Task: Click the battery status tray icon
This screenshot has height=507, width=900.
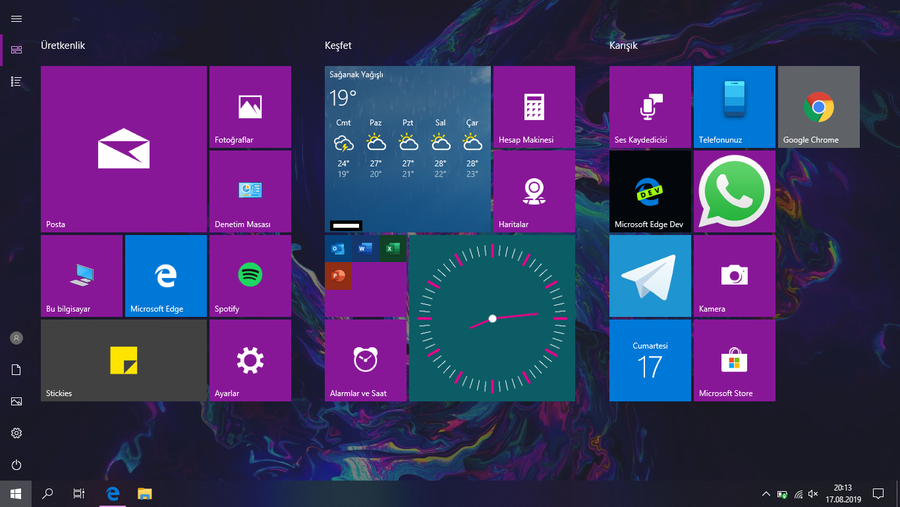Action: [782, 494]
